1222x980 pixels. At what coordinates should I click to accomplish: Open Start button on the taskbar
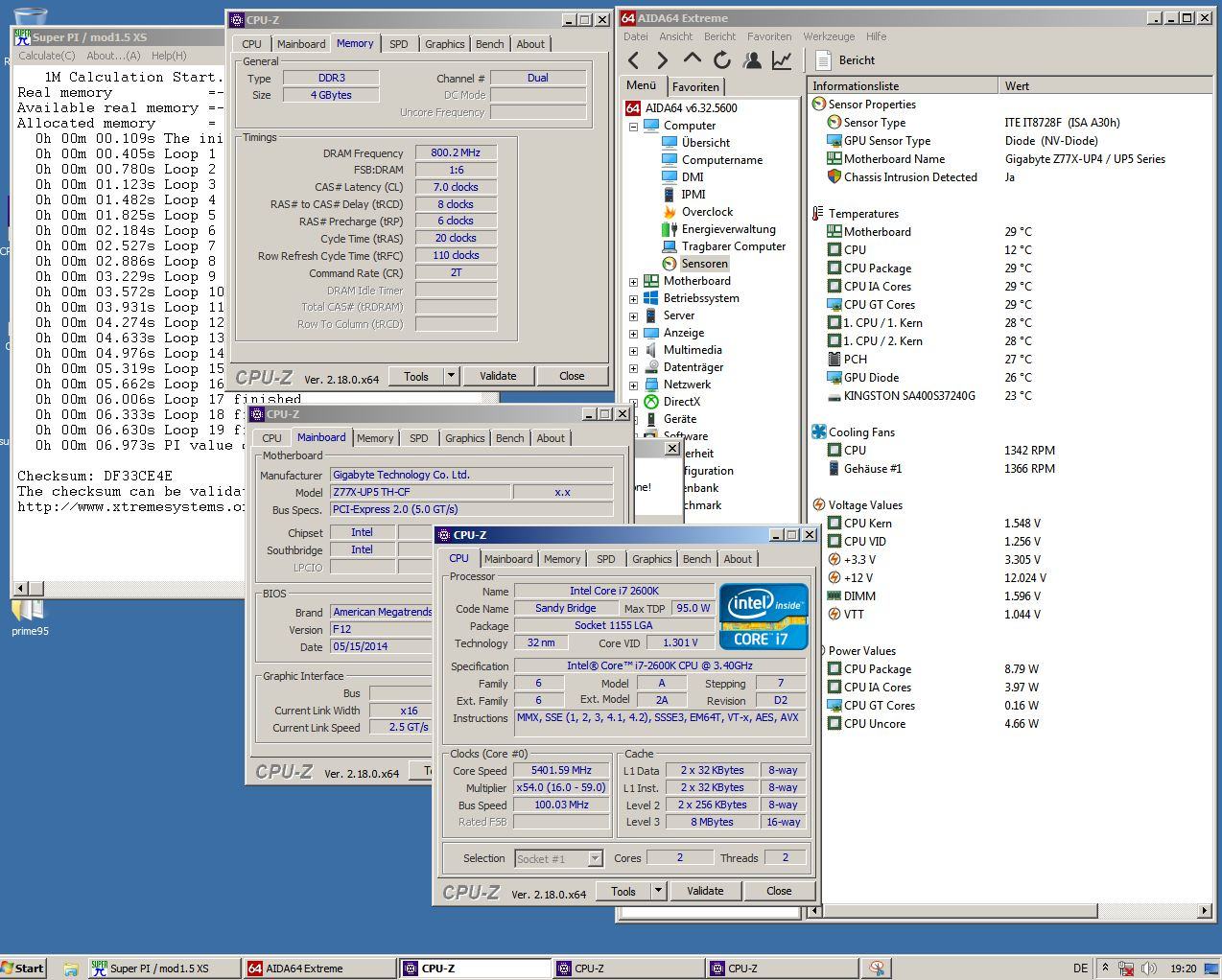tap(23, 968)
